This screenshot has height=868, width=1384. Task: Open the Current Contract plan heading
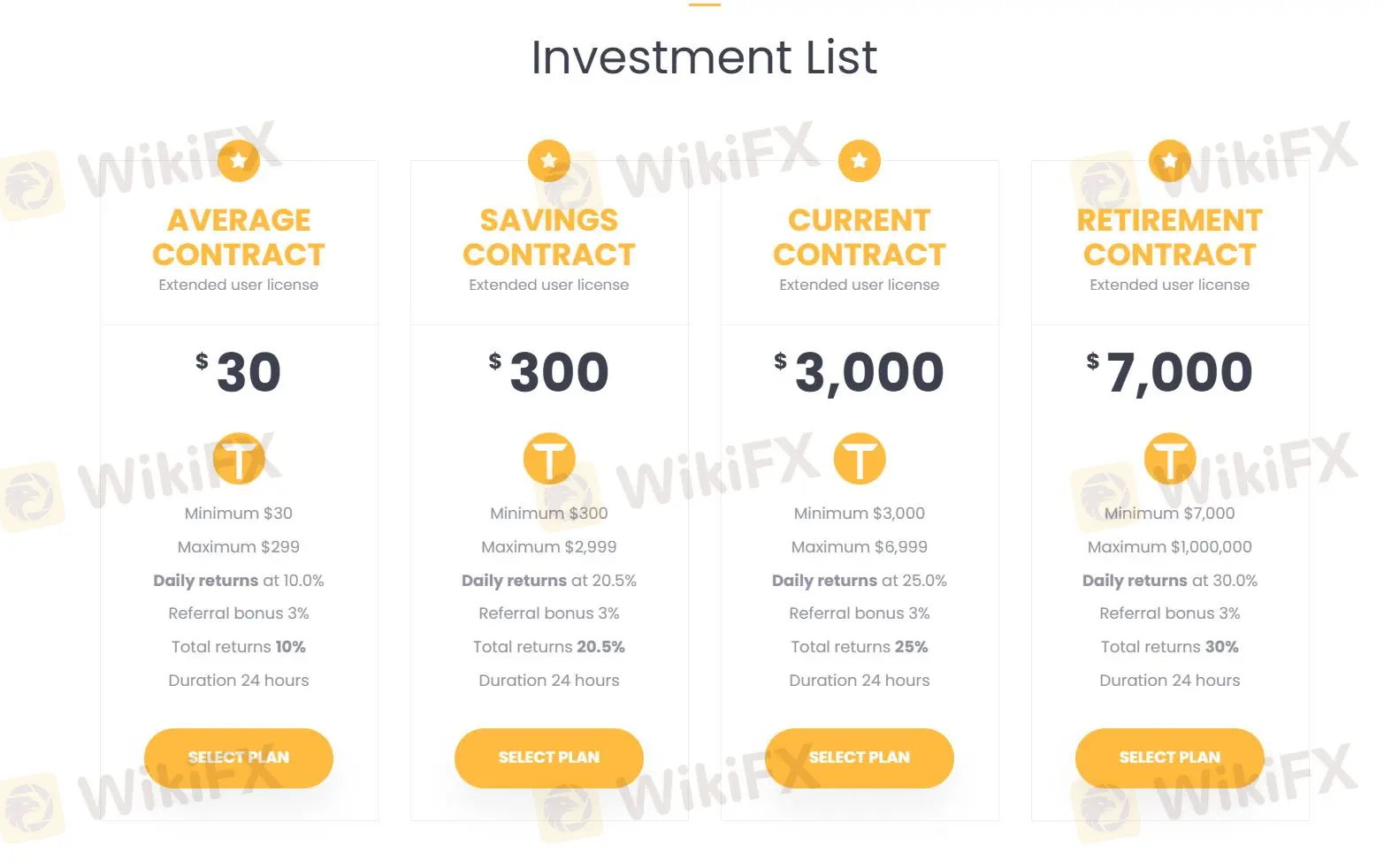859,237
